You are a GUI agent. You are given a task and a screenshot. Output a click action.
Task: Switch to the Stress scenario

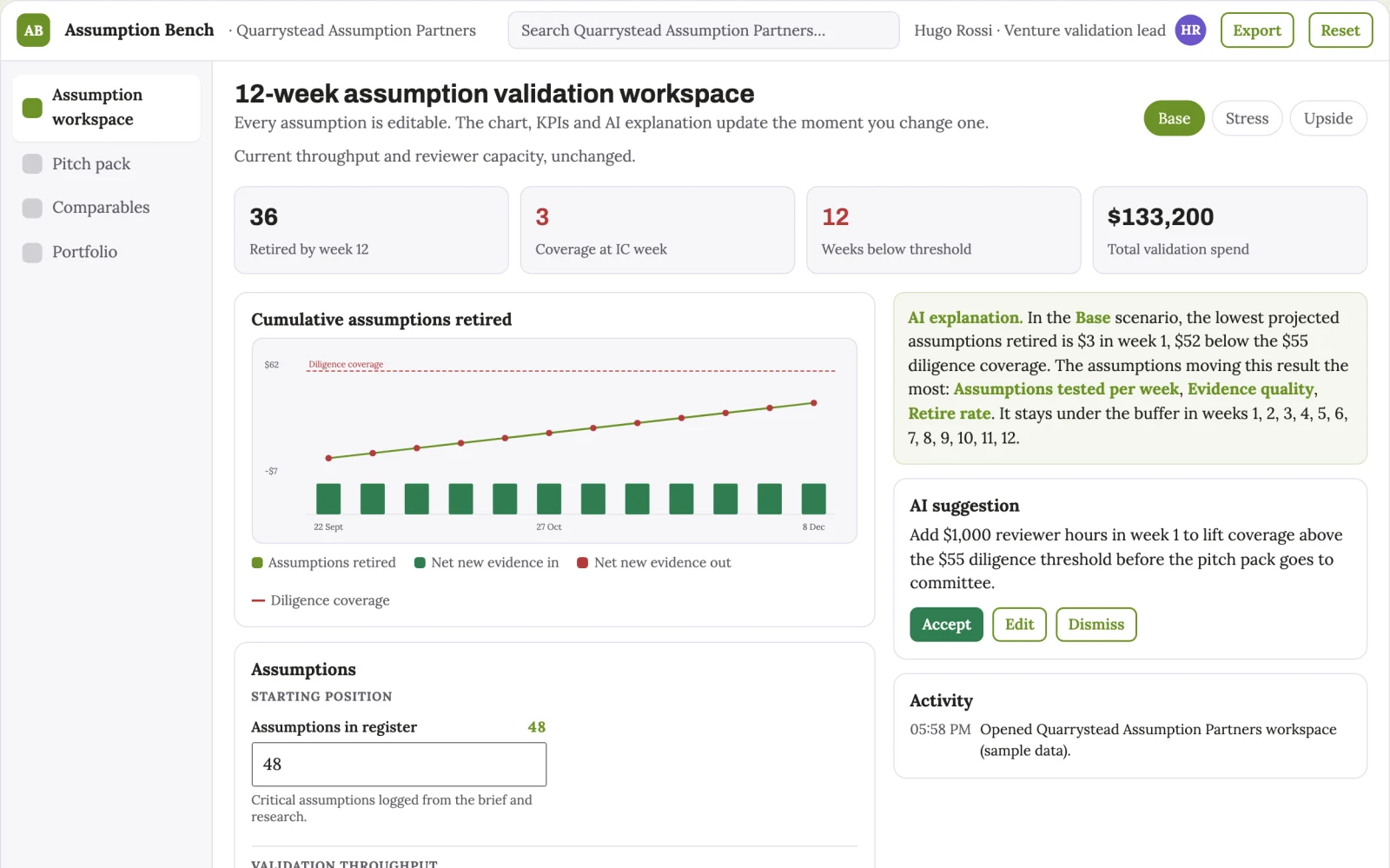(1247, 118)
